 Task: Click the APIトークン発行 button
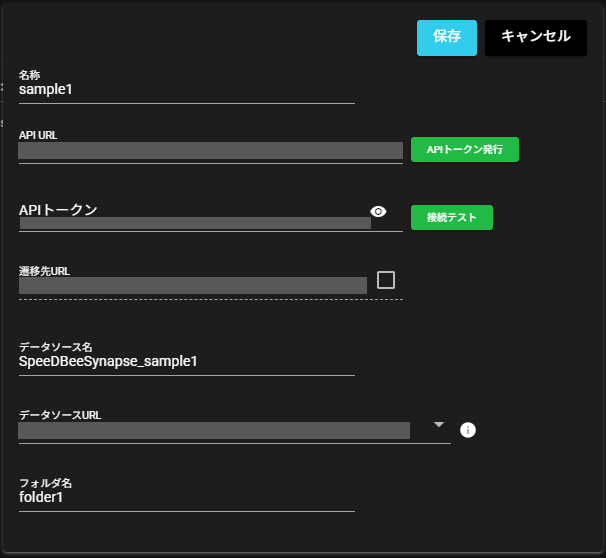click(x=465, y=149)
